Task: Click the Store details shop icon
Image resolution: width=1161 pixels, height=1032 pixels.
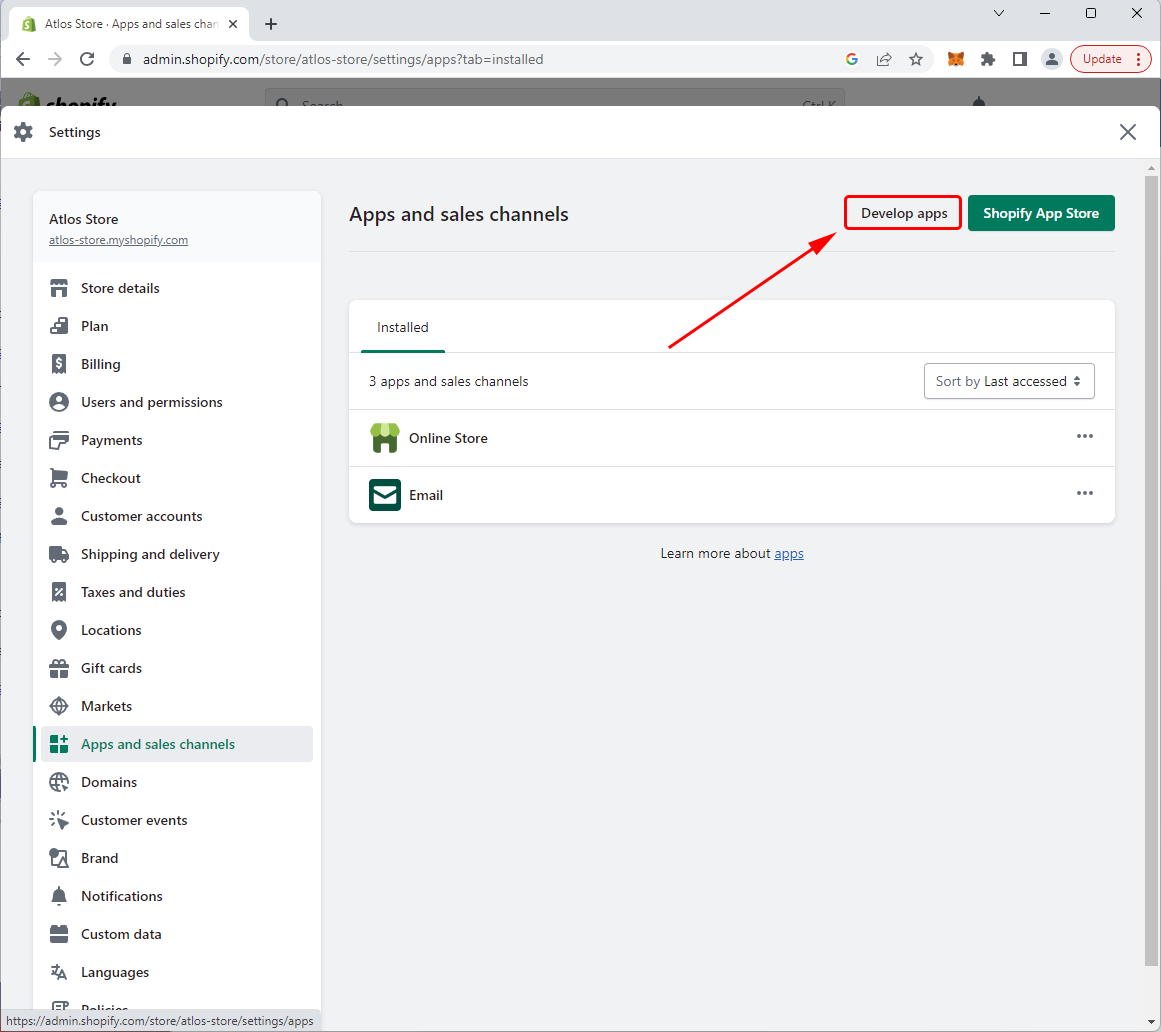Action: (58, 288)
